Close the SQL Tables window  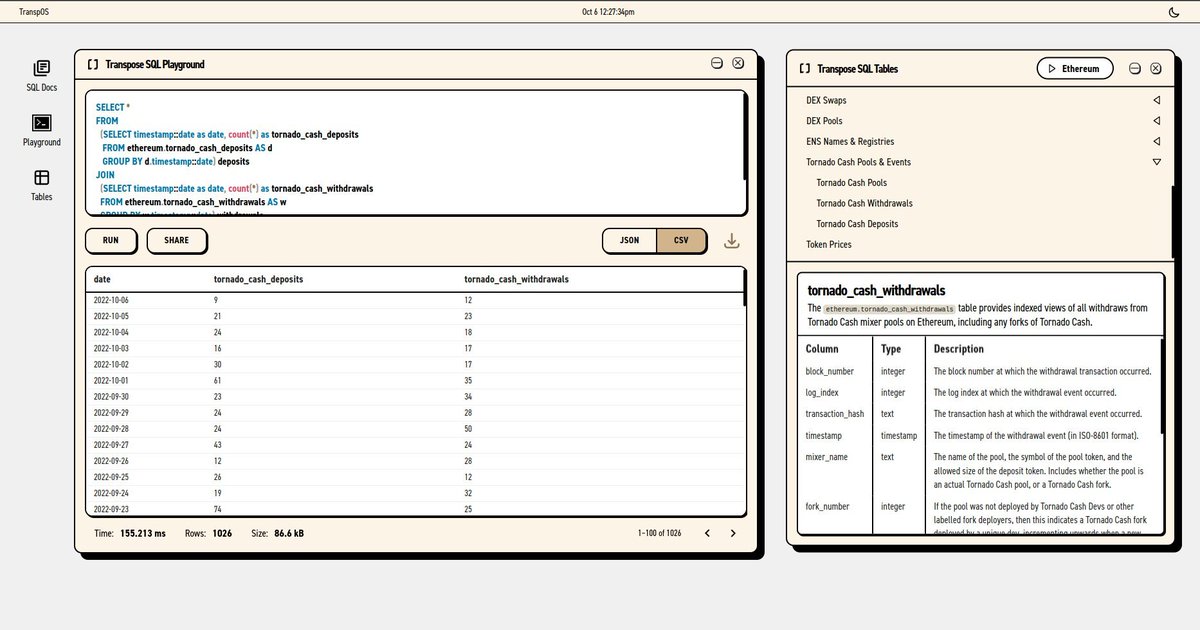point(1156,69)
